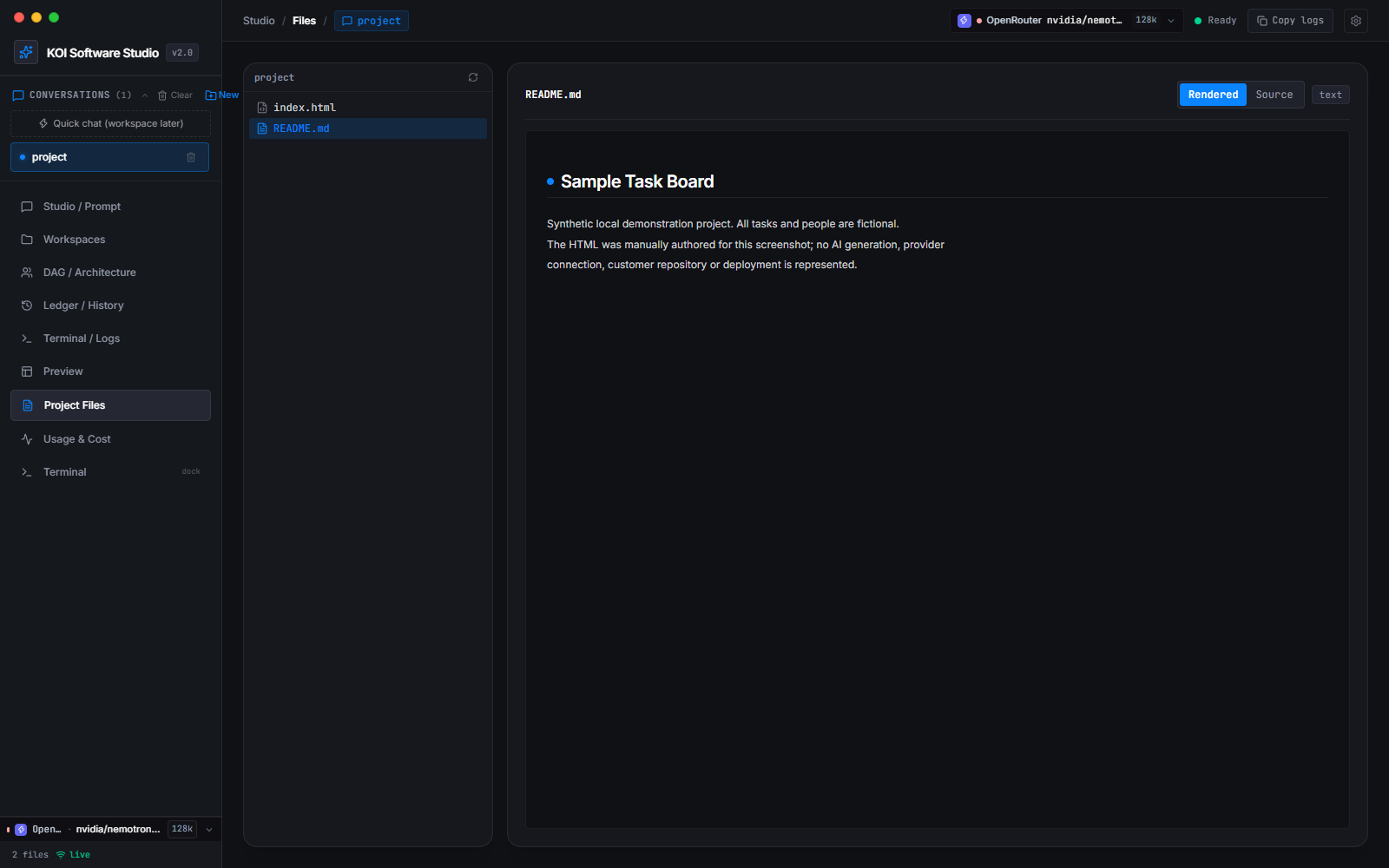
Task: Switch to Rendered view
Action: tap(1213, 95)
